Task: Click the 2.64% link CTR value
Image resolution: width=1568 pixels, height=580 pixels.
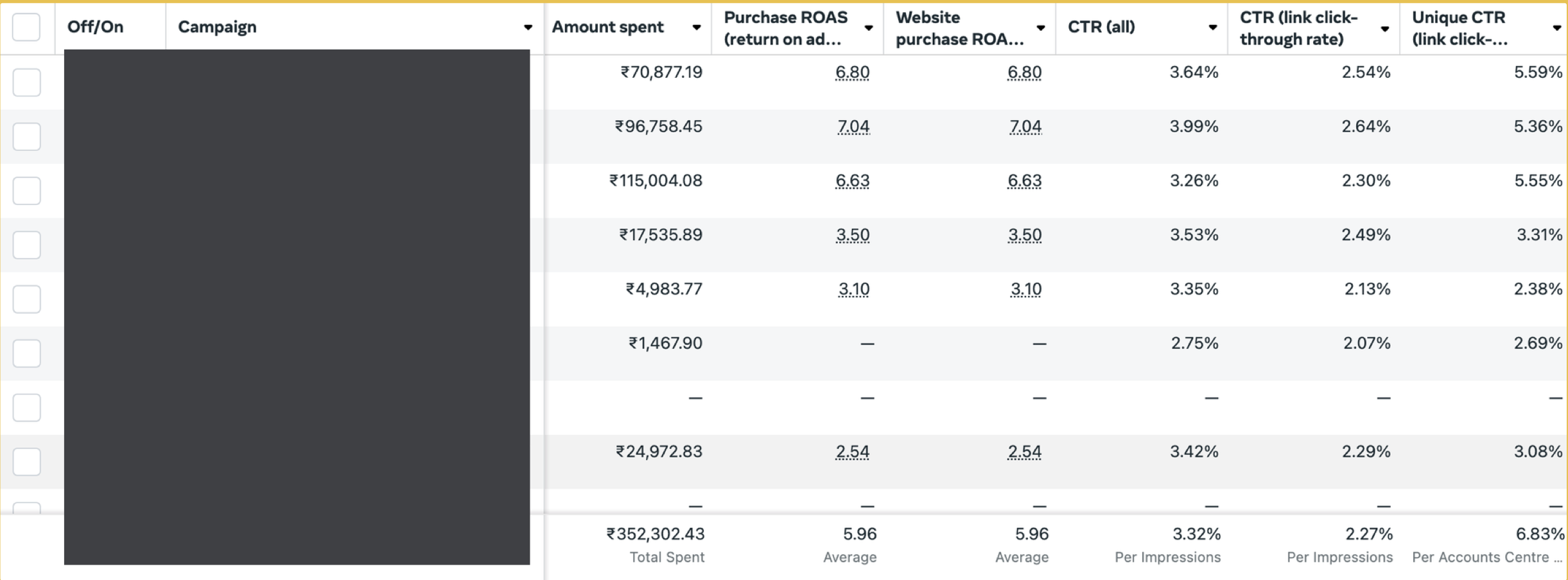Action: point(1366,127)
